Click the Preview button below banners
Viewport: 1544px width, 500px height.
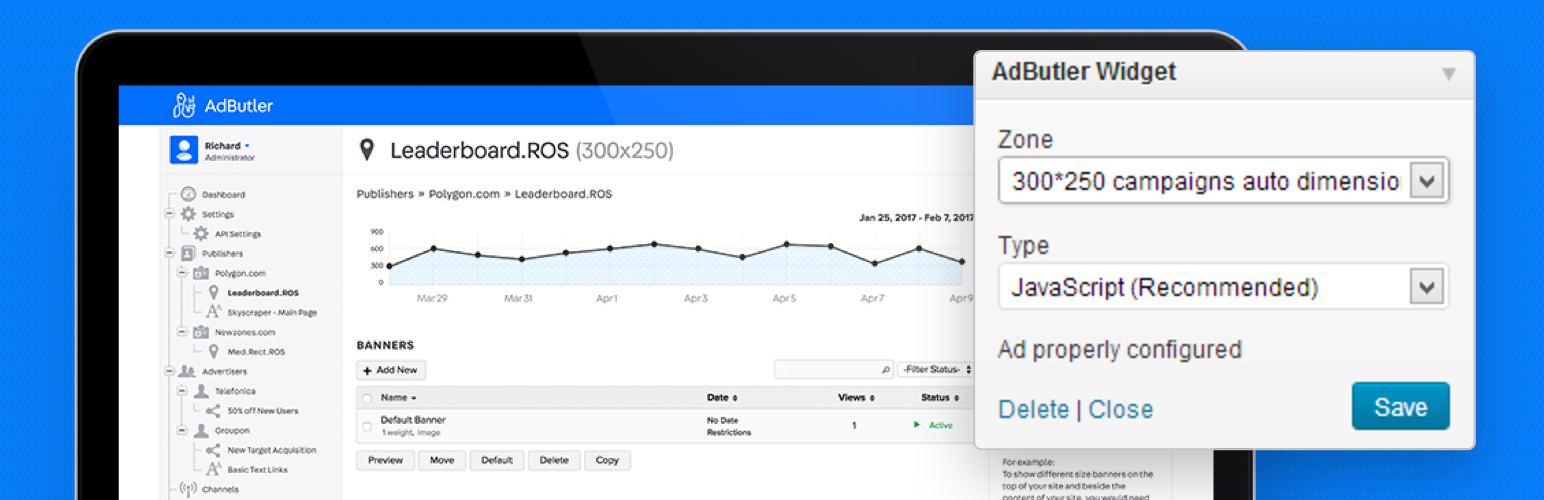385,460
